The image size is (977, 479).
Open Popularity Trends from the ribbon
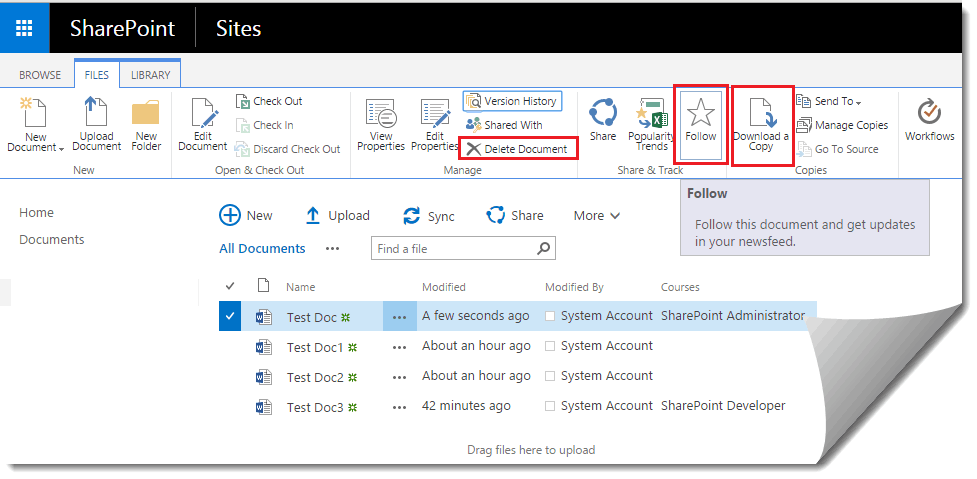pos(652,125)
